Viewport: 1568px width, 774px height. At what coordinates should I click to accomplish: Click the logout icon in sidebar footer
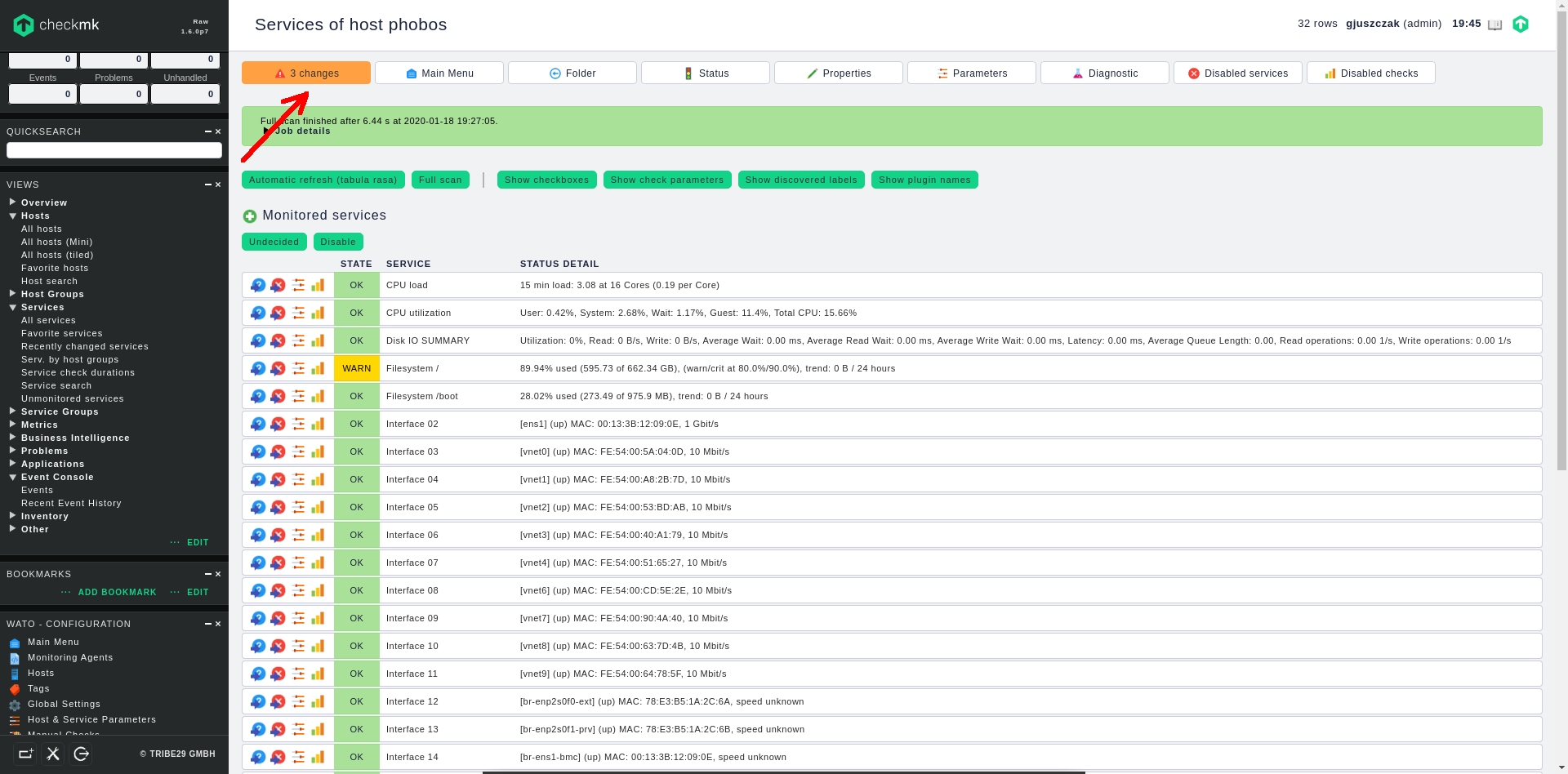point(81,754)
